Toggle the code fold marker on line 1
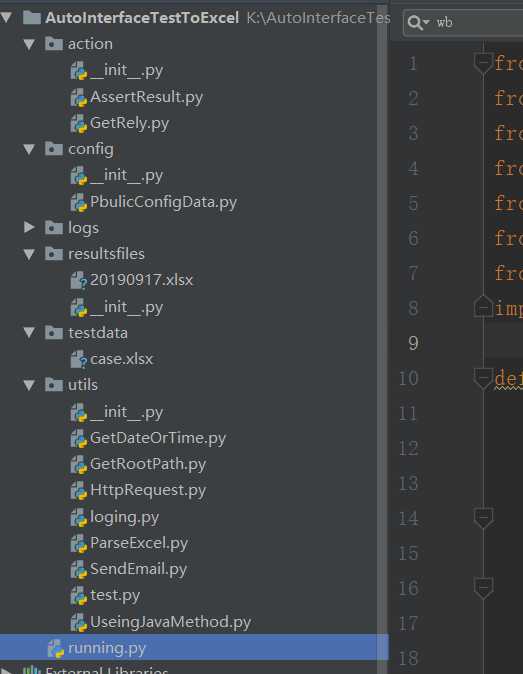 (x=483, y=63)
